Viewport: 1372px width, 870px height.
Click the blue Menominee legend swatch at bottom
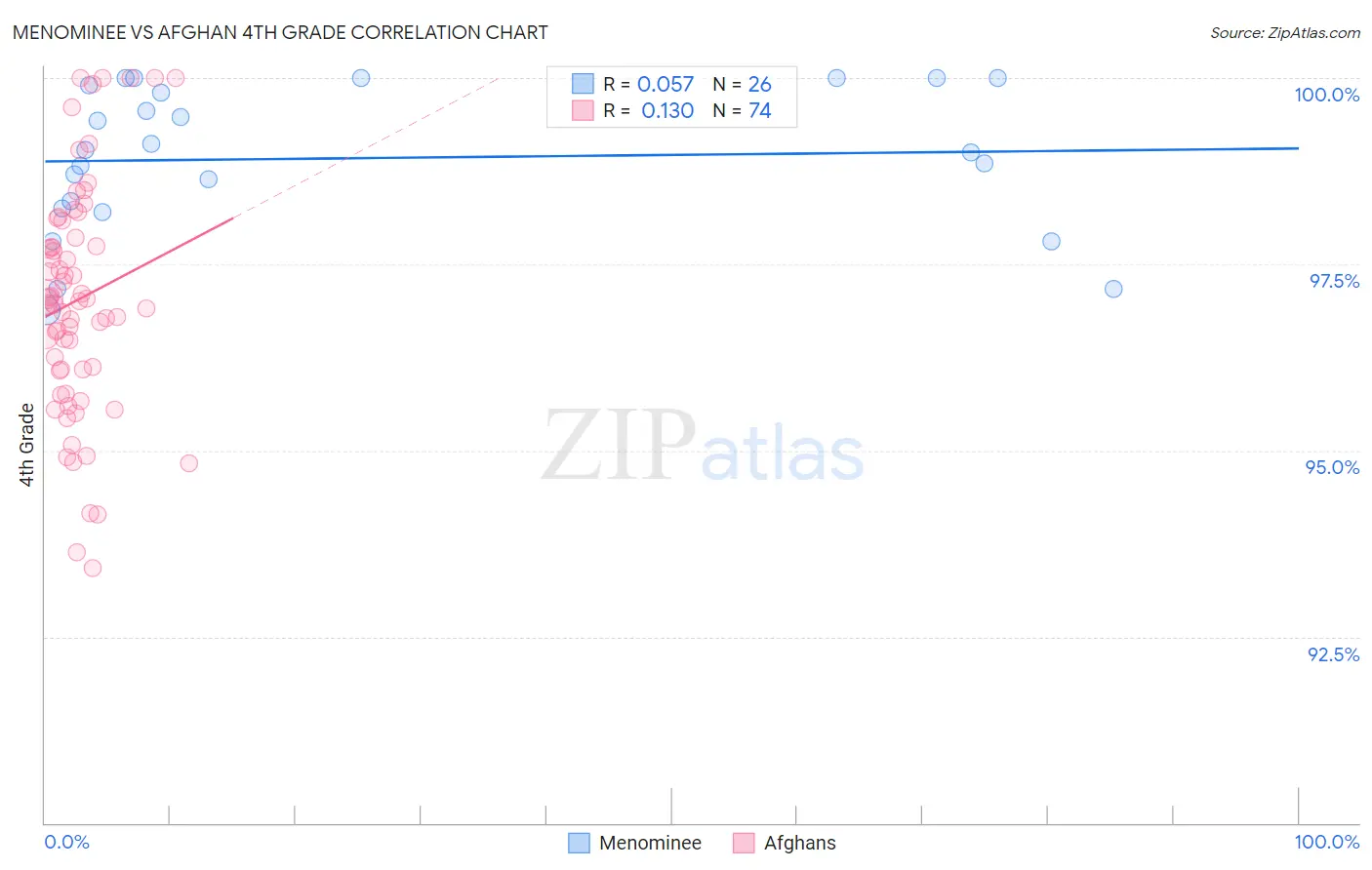coord(579,843)
